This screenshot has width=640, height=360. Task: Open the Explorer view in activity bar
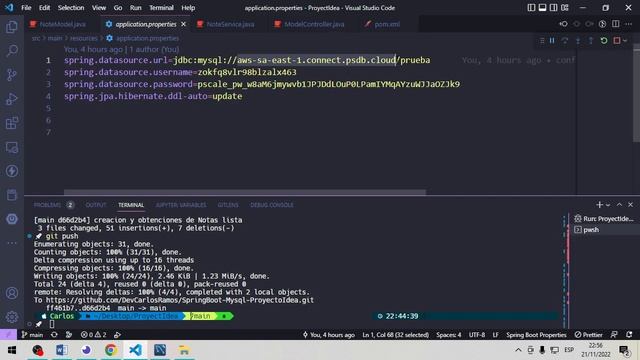pyautogui.click(x=12, y=27)
